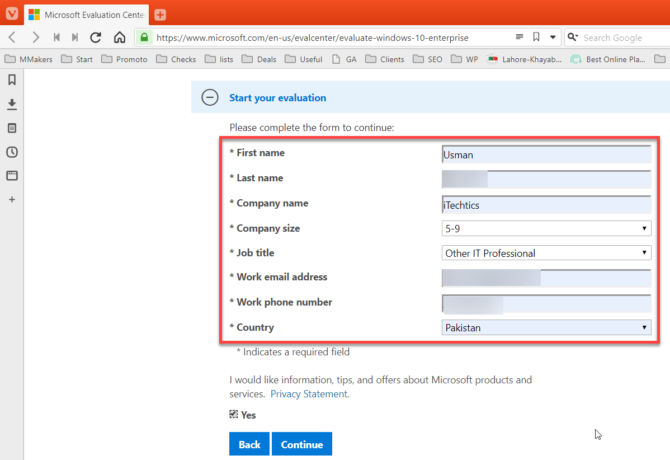The height and width of the screenshot is (460, 670).
Task: Open the Start bookmarks folder
Action: point(77,59)
